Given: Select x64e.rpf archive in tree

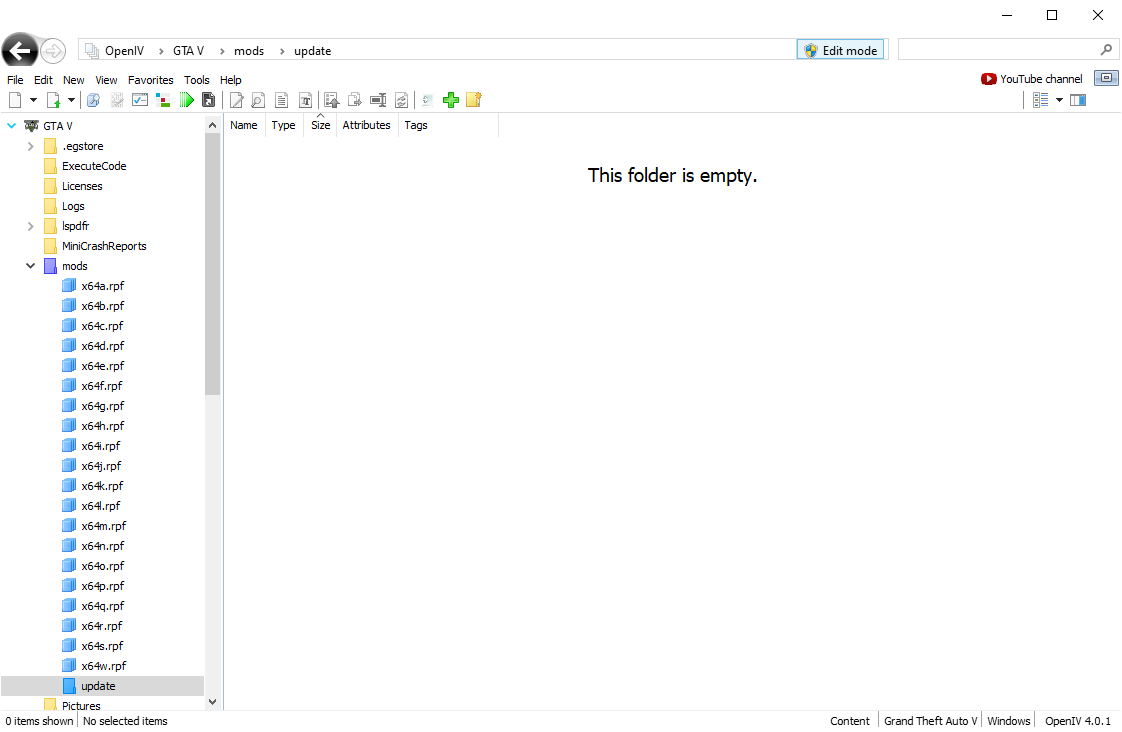Looking at the screenshot, I should pyautogui.click(x=102, y=366).
